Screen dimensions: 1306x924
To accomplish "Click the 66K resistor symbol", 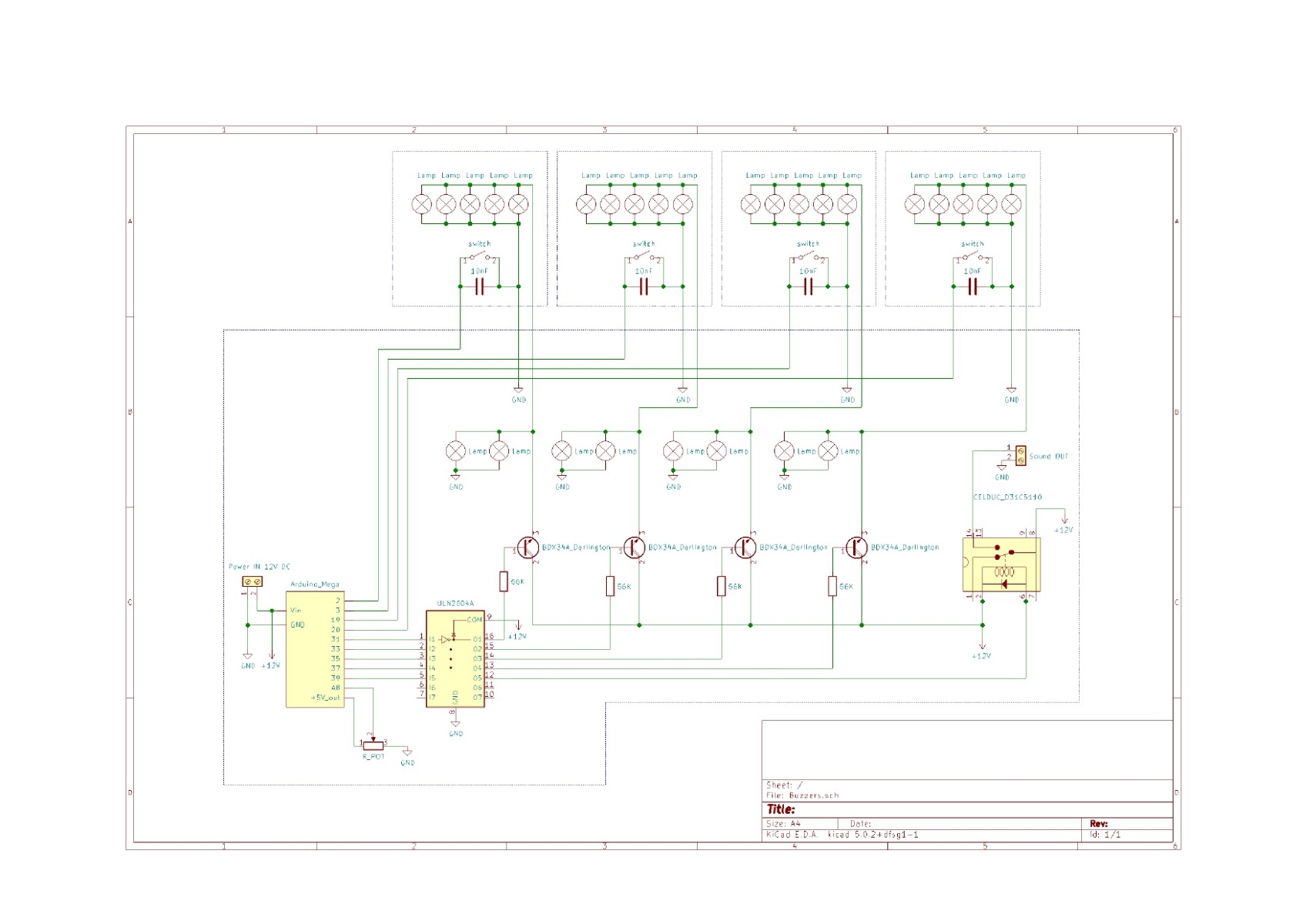I will coord(504,581).
